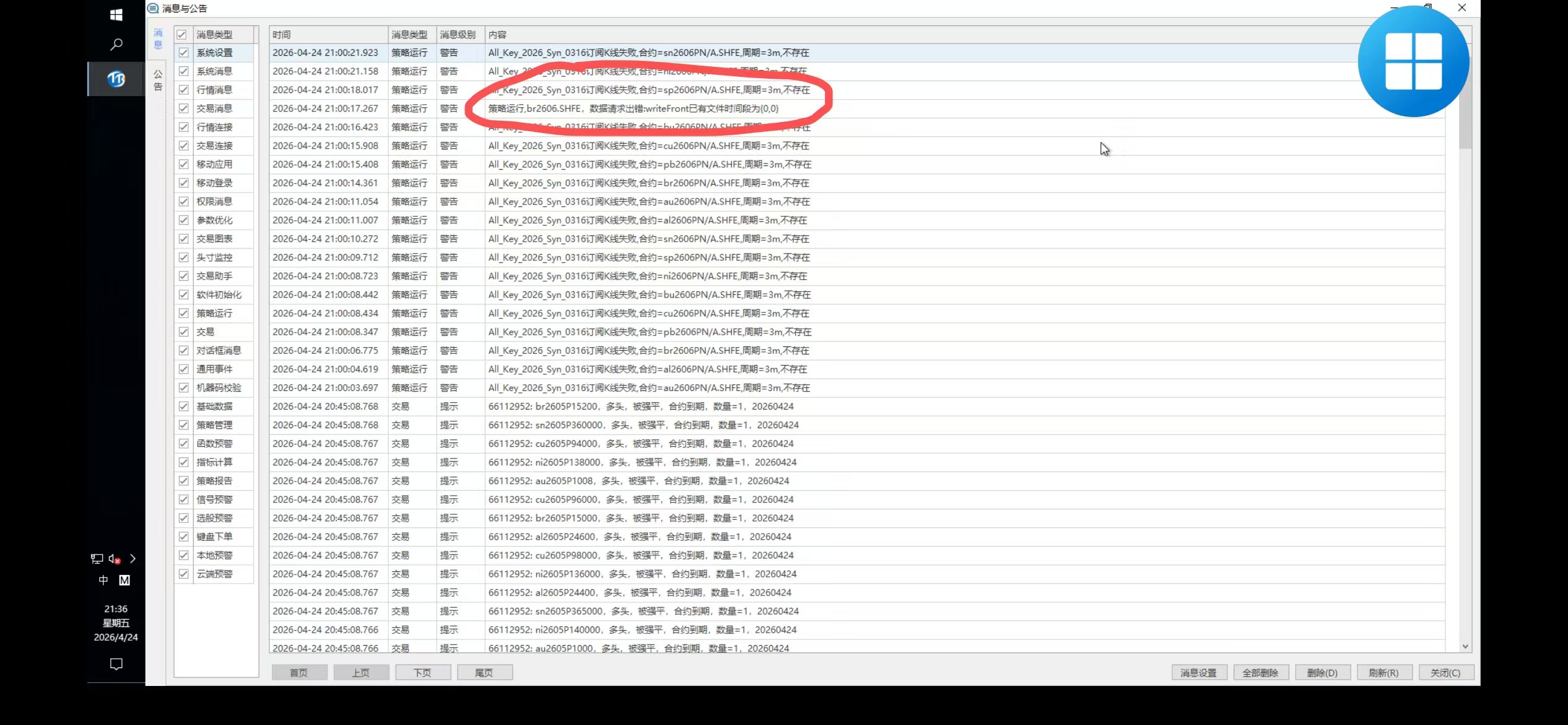
Task: Click the taskbar search magnifier icon
Action: pos(116,45)
